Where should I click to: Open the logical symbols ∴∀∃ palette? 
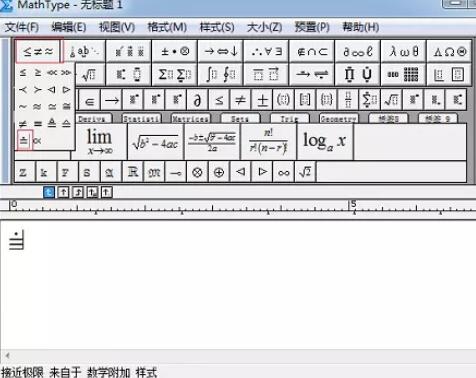(266, 51)
